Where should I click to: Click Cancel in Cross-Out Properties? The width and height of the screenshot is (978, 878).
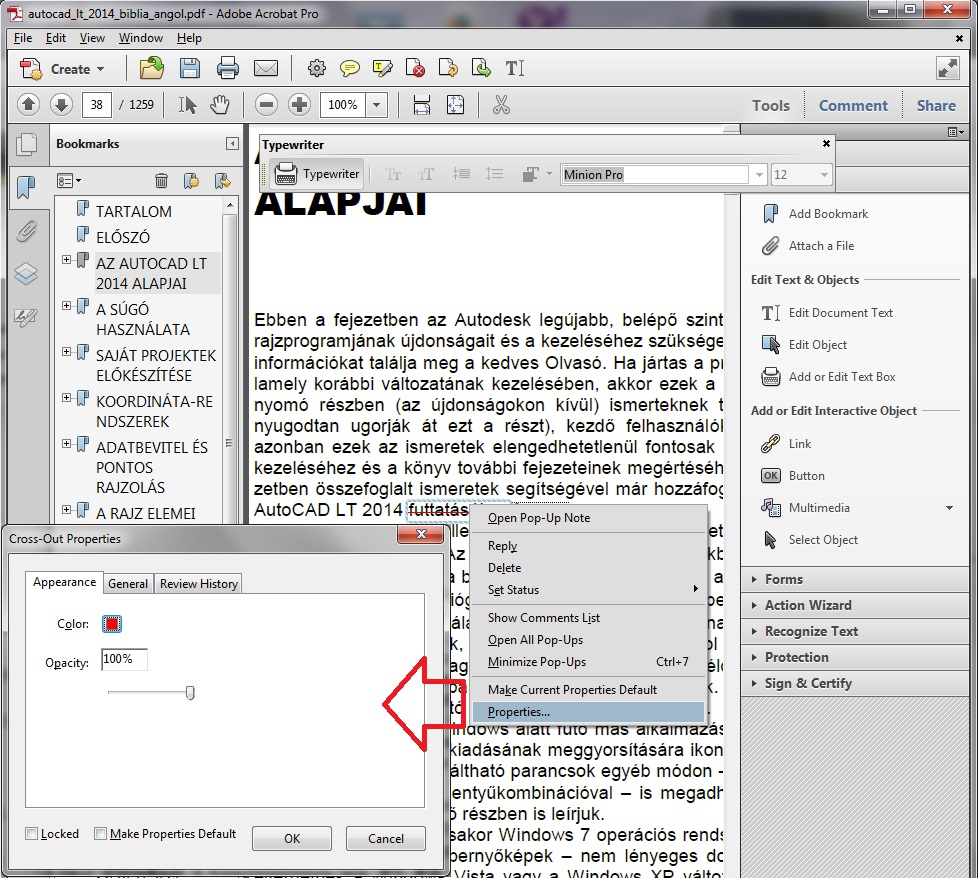point(385,839)
